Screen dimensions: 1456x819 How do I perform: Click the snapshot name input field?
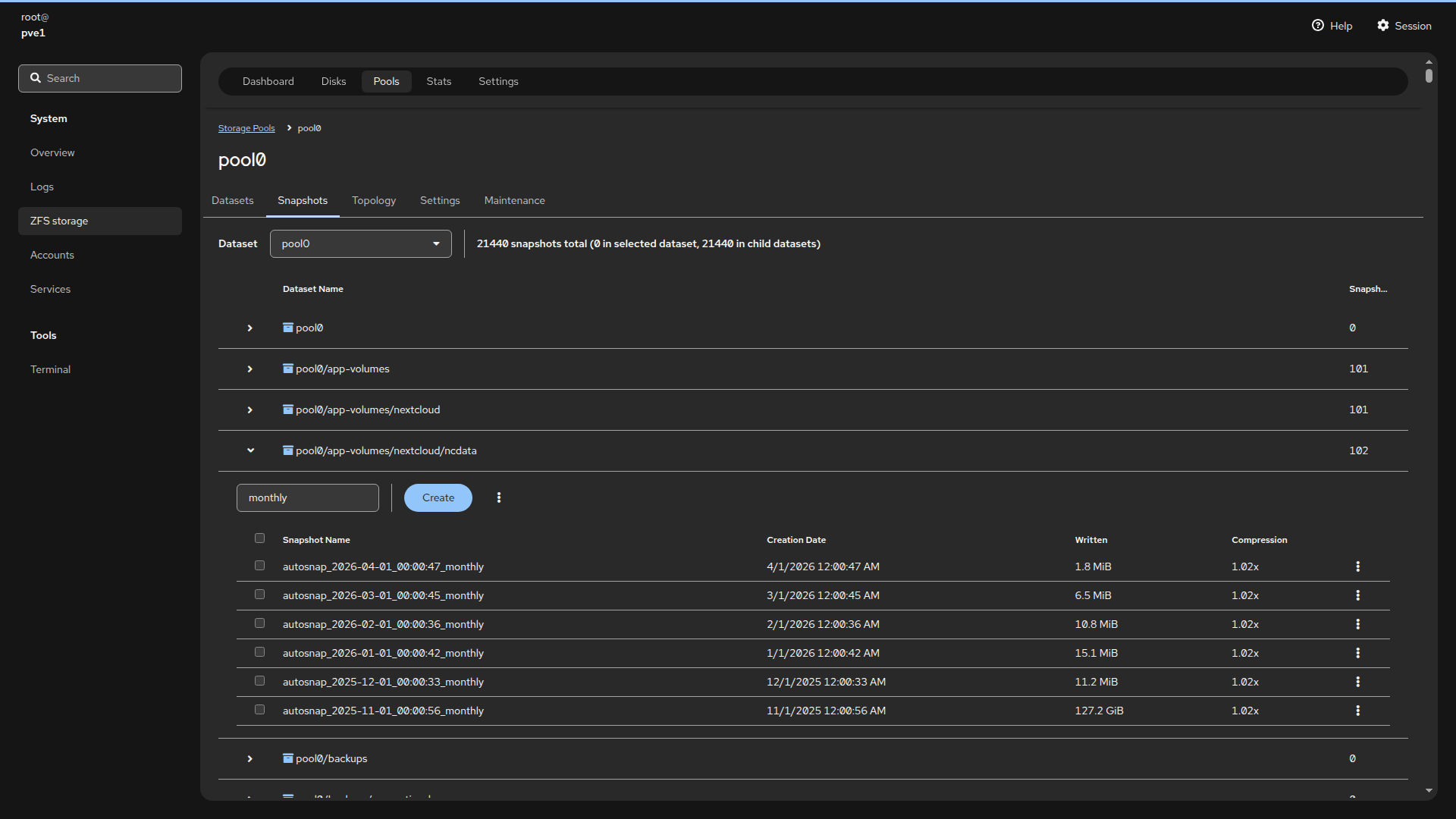pyautogui.click(x=307, y=497)
